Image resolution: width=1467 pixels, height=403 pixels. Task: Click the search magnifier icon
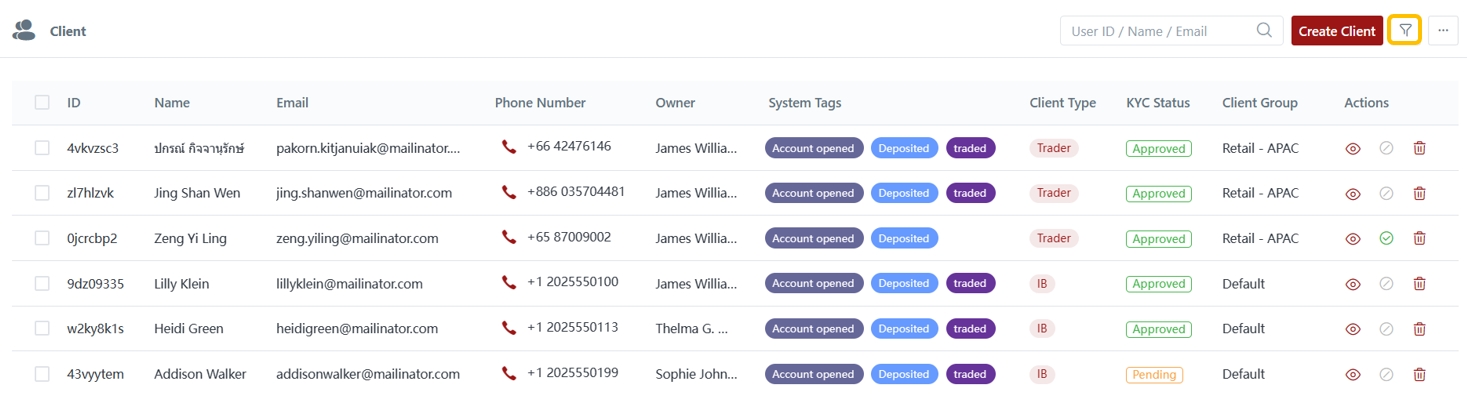(x=1264, y=31)
